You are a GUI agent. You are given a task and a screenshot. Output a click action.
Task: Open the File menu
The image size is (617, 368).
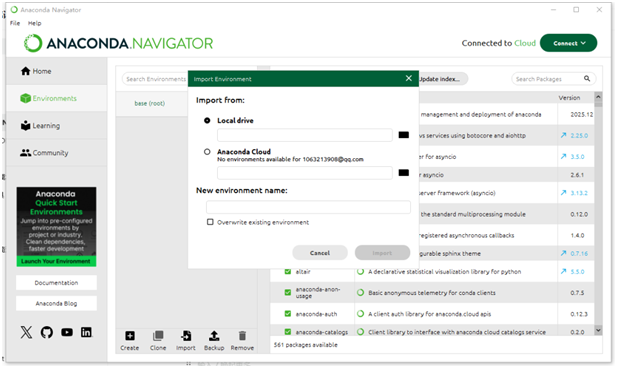click(x=15, y=23)
